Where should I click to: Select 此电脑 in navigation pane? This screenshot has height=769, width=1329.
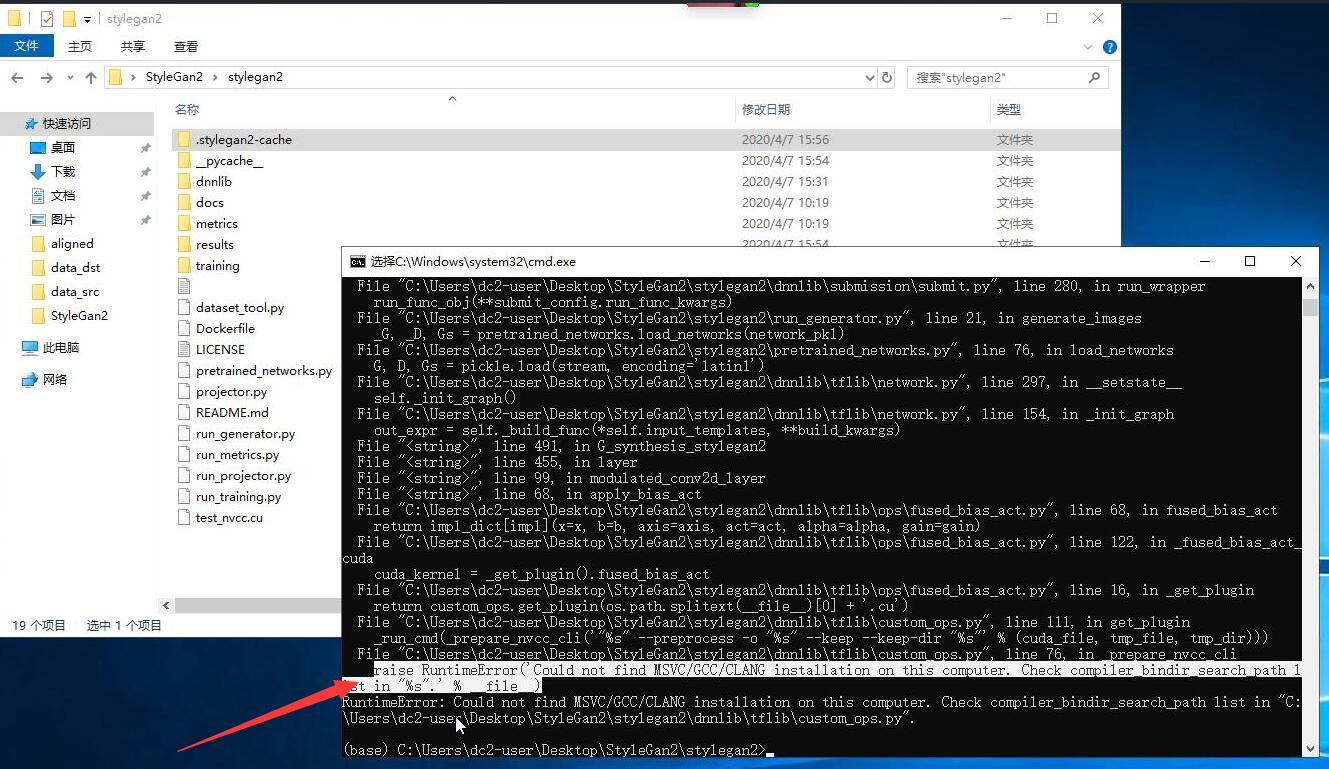coord(61,348)
